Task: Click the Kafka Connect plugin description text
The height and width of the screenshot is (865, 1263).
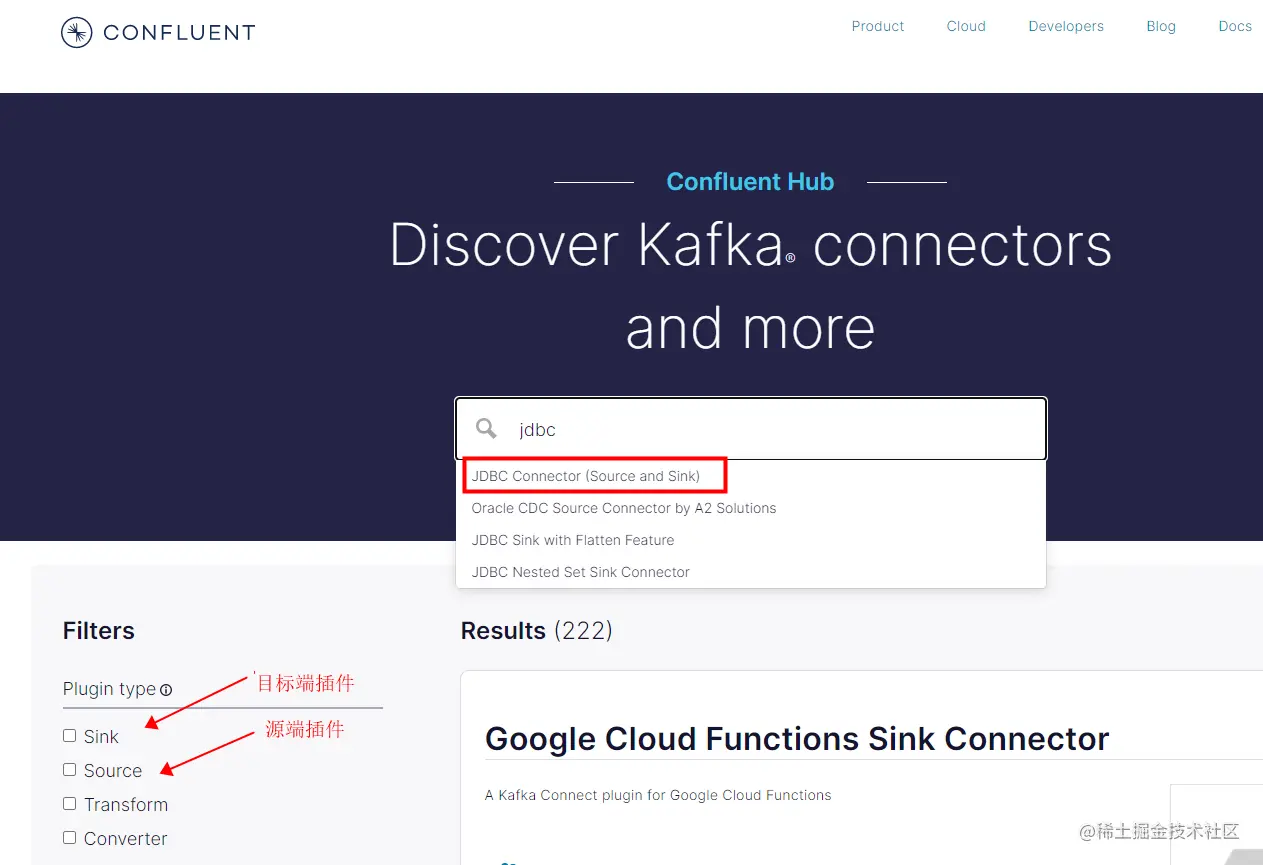Action: (658, 795)
